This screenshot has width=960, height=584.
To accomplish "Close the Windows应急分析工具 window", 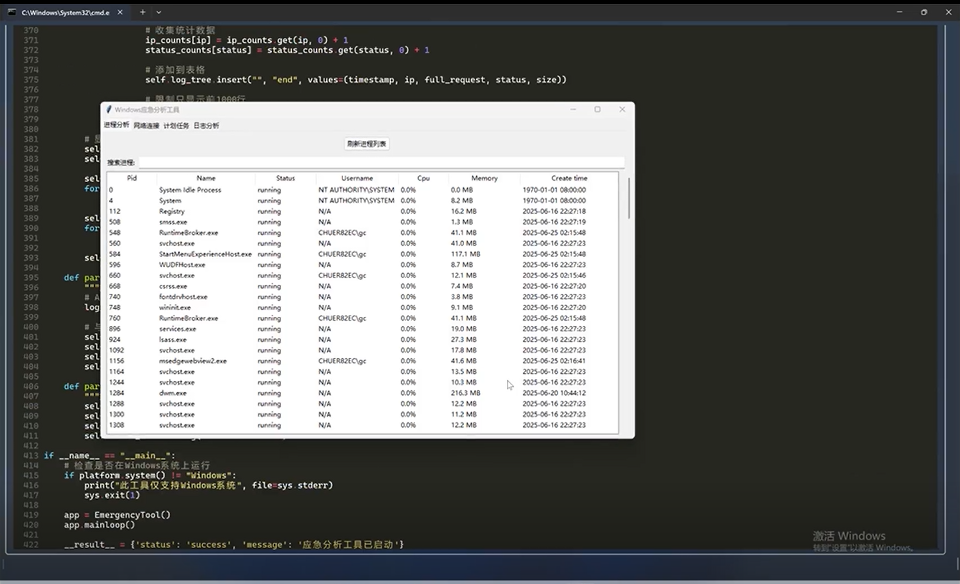I will click(622, 110).
